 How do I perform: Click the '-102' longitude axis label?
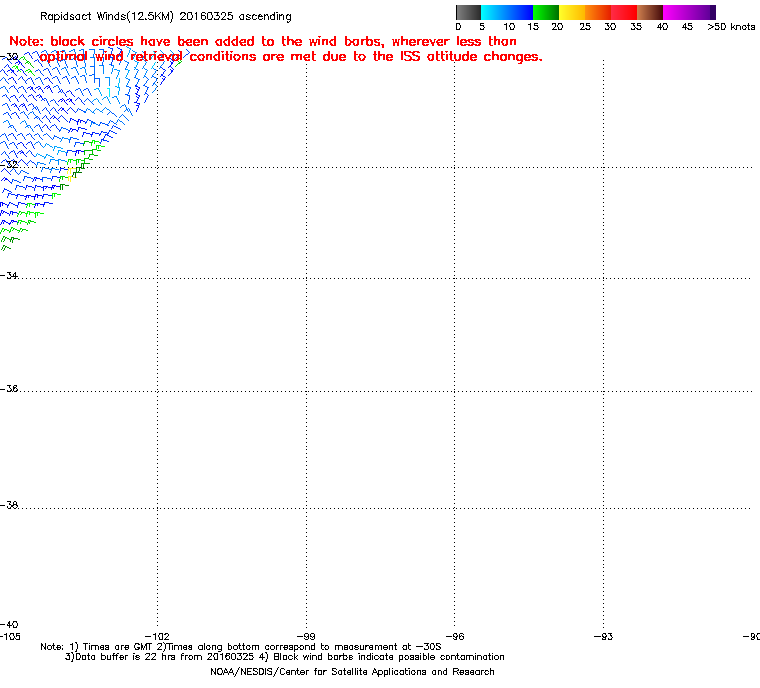[158, 637]
